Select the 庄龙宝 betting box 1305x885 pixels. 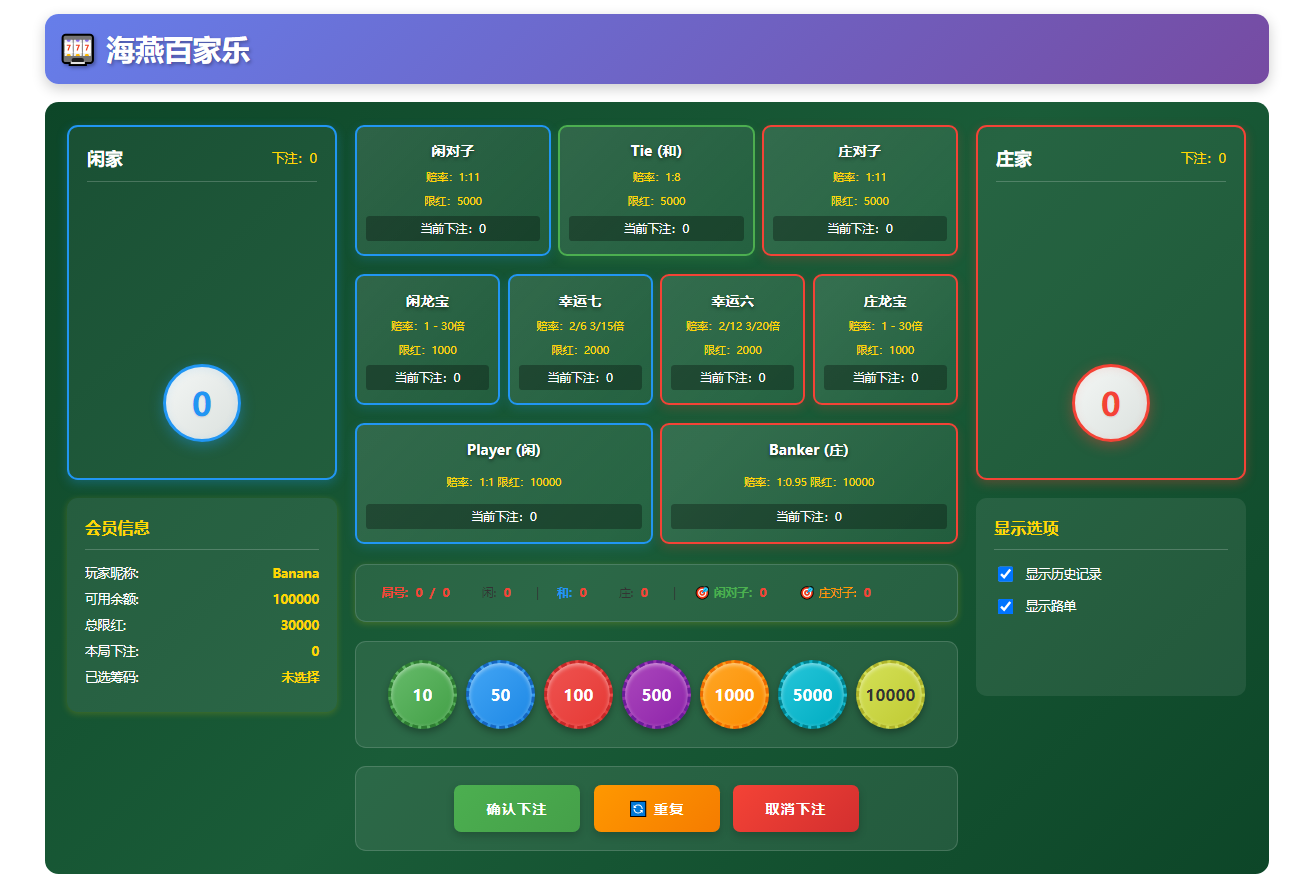pyautogui.click(x=884, y=339)
